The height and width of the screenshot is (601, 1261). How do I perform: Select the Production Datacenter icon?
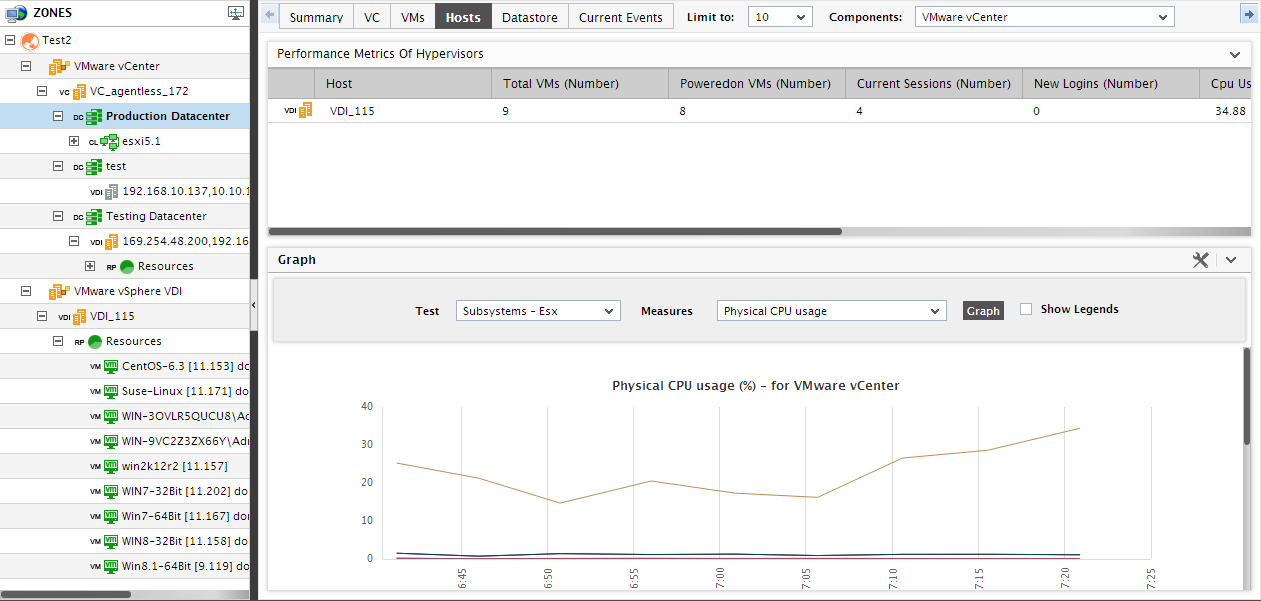94,116
